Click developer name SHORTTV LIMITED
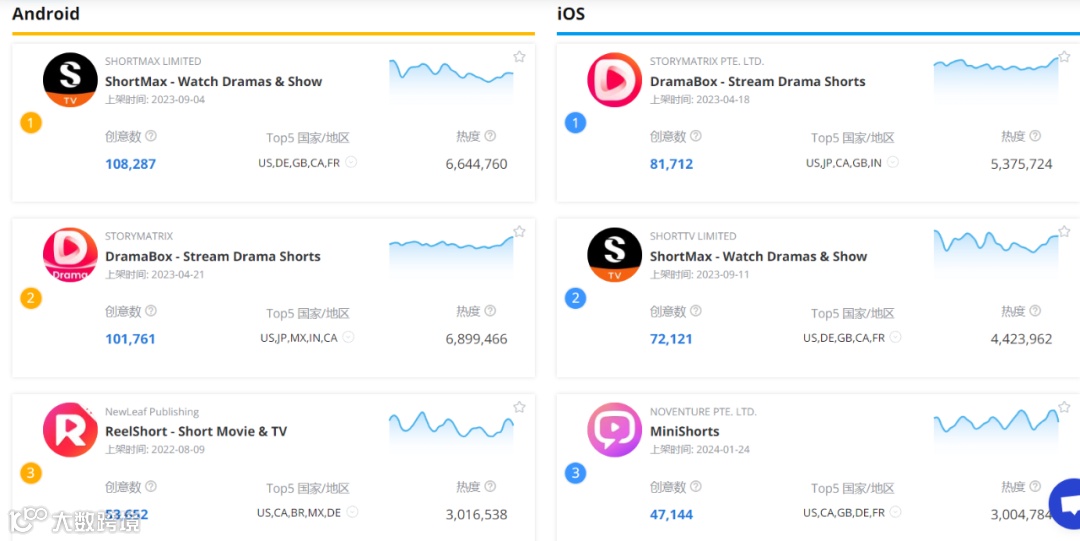 coord(693,236)
